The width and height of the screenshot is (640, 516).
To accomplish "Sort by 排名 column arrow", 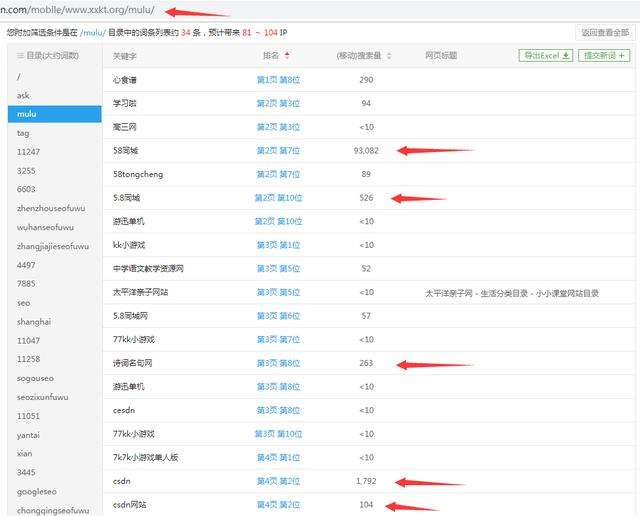I will [x=288, y=56].
